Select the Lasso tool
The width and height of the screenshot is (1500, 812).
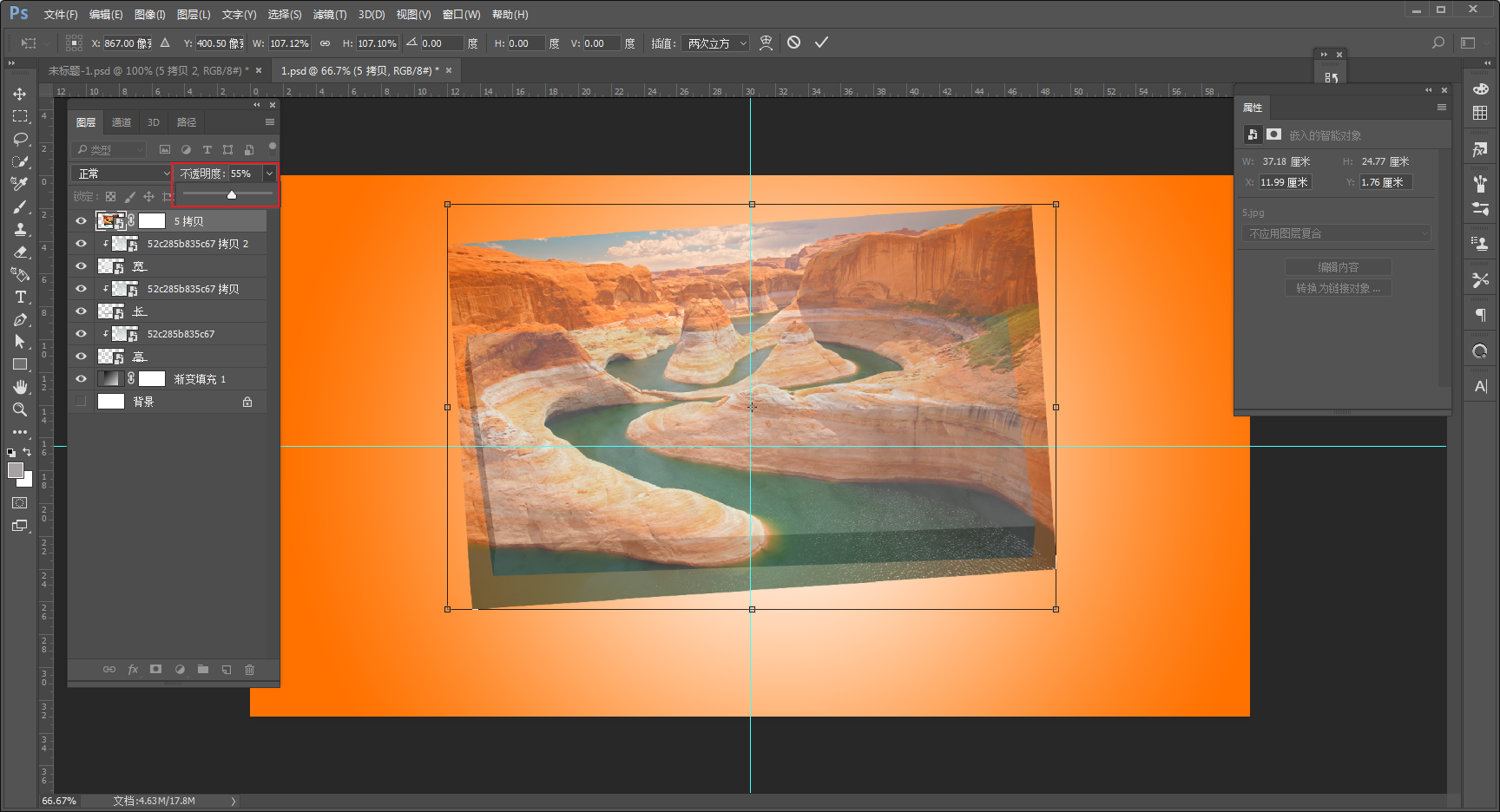pyautogui.click(x=19, y=139)
